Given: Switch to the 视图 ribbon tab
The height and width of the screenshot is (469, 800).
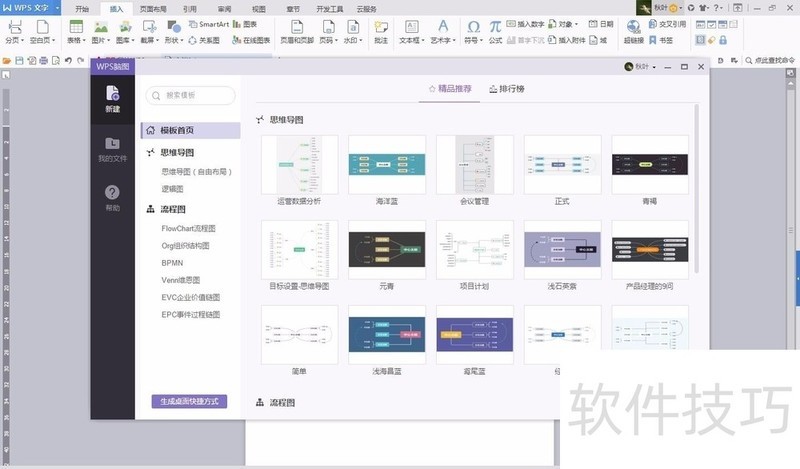Looking at the screenshot, I should 259,9.
